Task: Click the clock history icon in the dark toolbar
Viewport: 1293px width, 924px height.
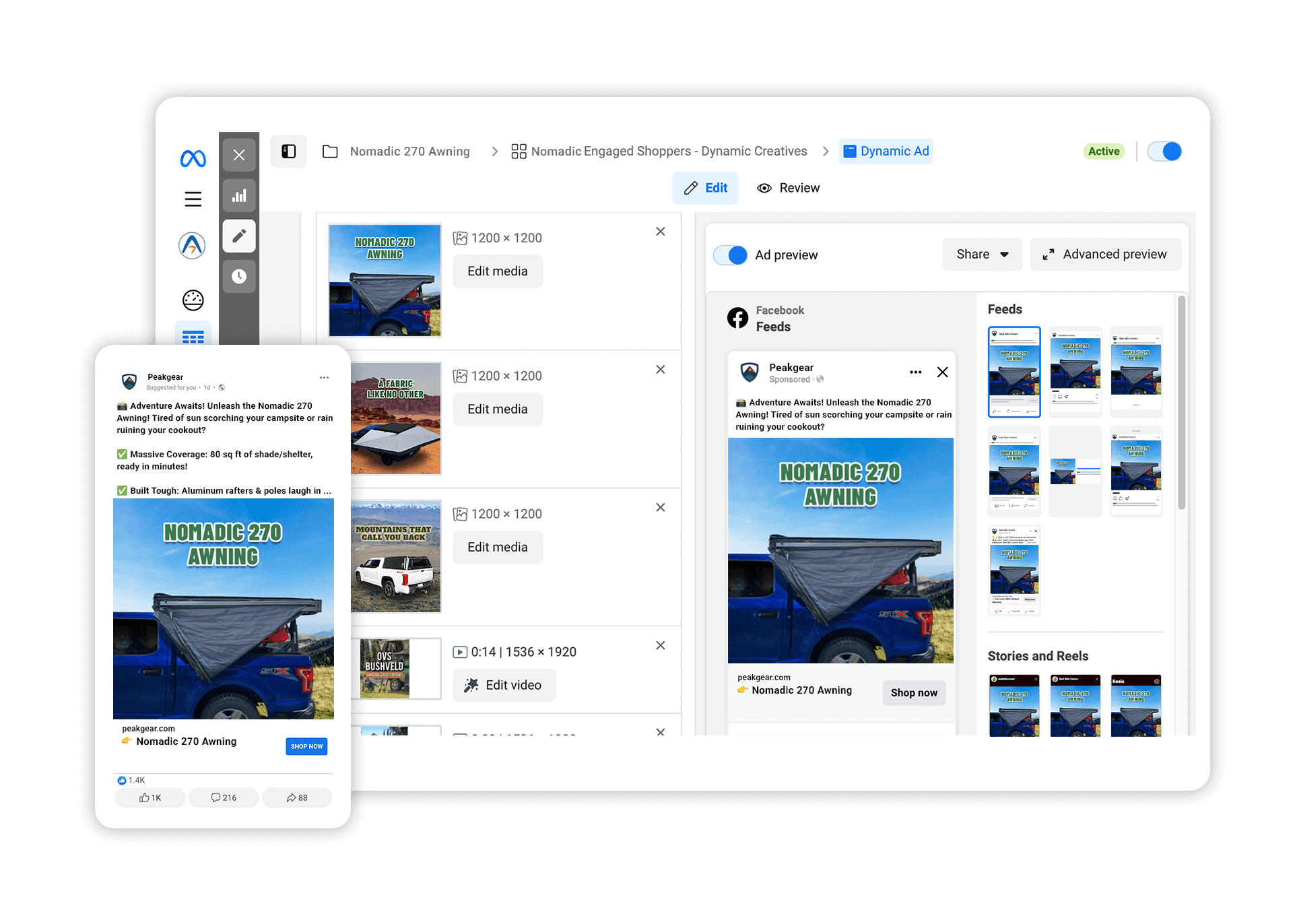Action: coord(239,276)
